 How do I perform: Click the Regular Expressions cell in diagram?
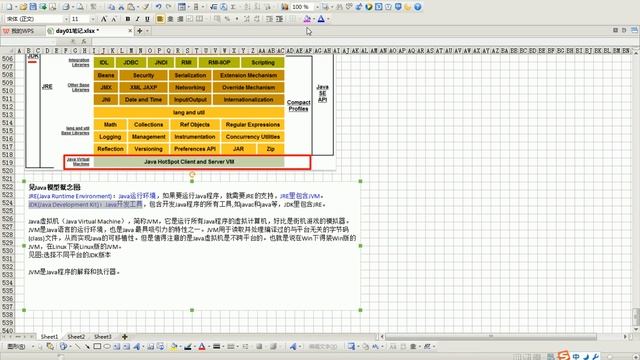[253, 124]
